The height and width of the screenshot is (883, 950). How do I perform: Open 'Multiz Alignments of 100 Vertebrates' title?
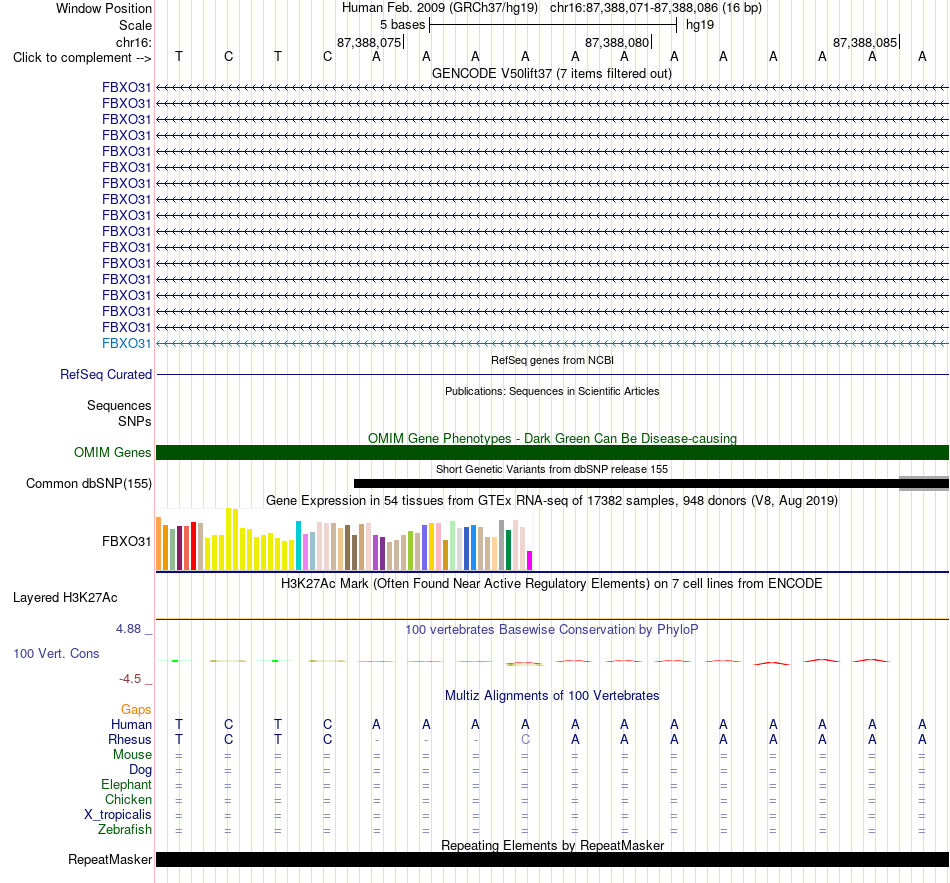tap(552, 696)
